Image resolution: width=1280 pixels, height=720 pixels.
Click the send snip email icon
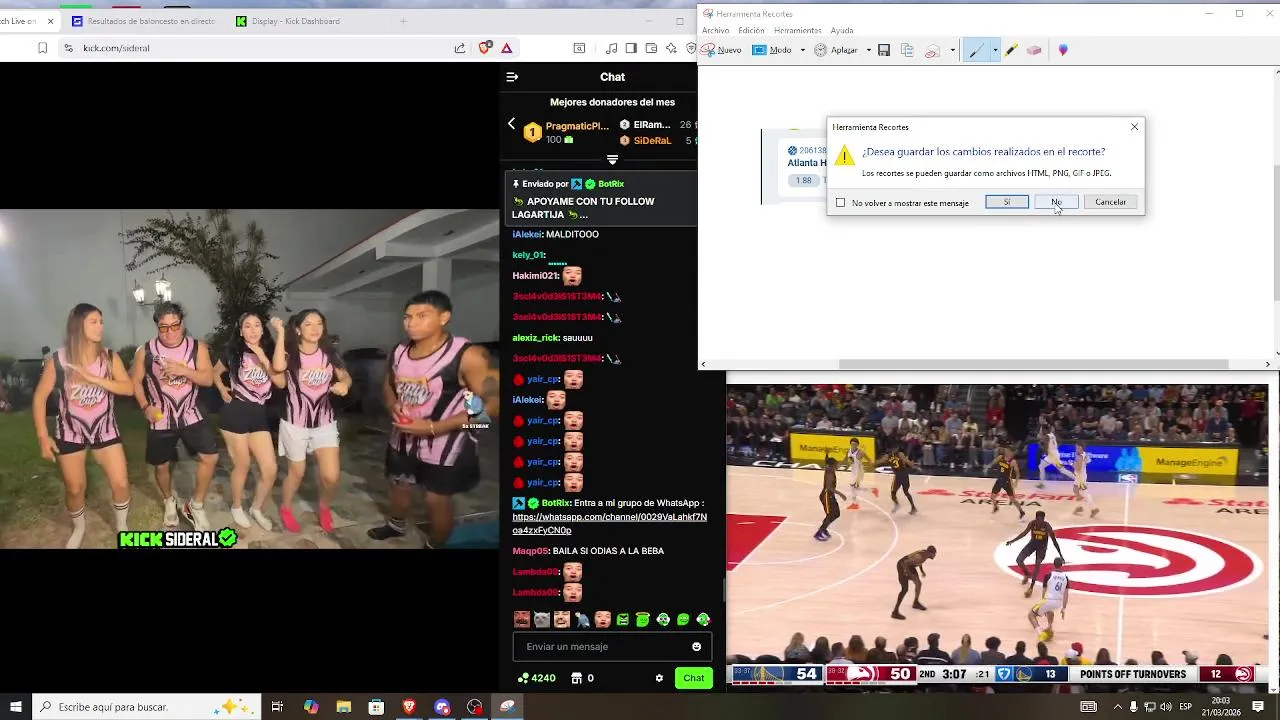pyautogui.click(x=932, y=50)
